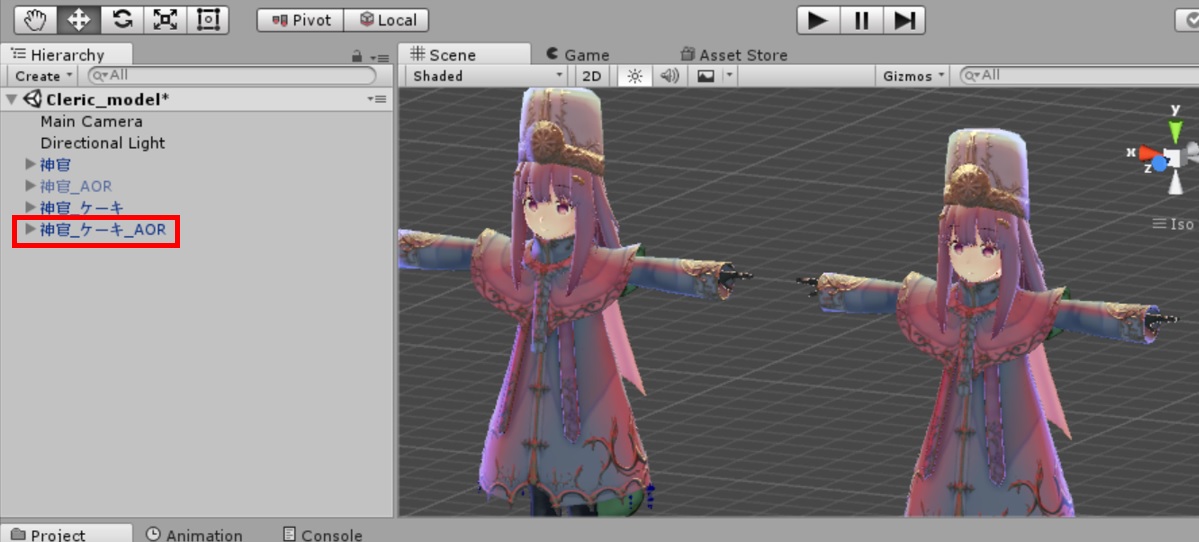Toggle scene audio speaker icon
The height and width of the screenshot is (542, 1199).
pyautogui.click(x=669, y=76)
